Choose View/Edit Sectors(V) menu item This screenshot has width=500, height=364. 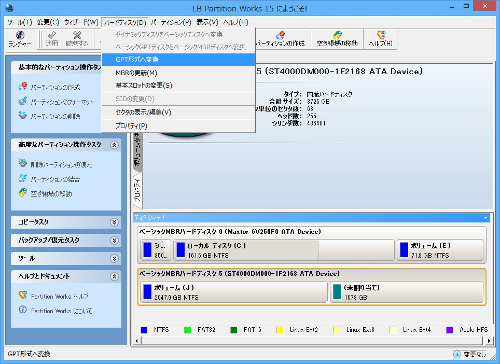pos(178,112)
